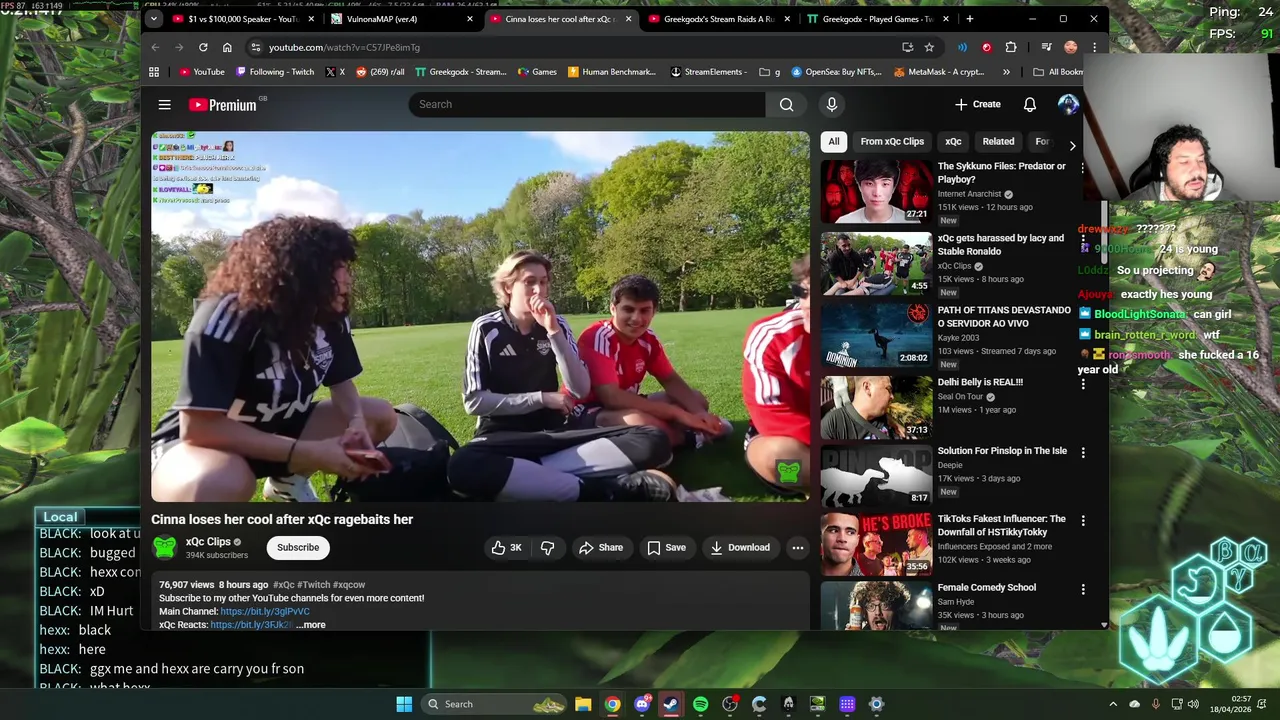Open options for TikToks Fakest Influencer video

[x=1083, y=521]
